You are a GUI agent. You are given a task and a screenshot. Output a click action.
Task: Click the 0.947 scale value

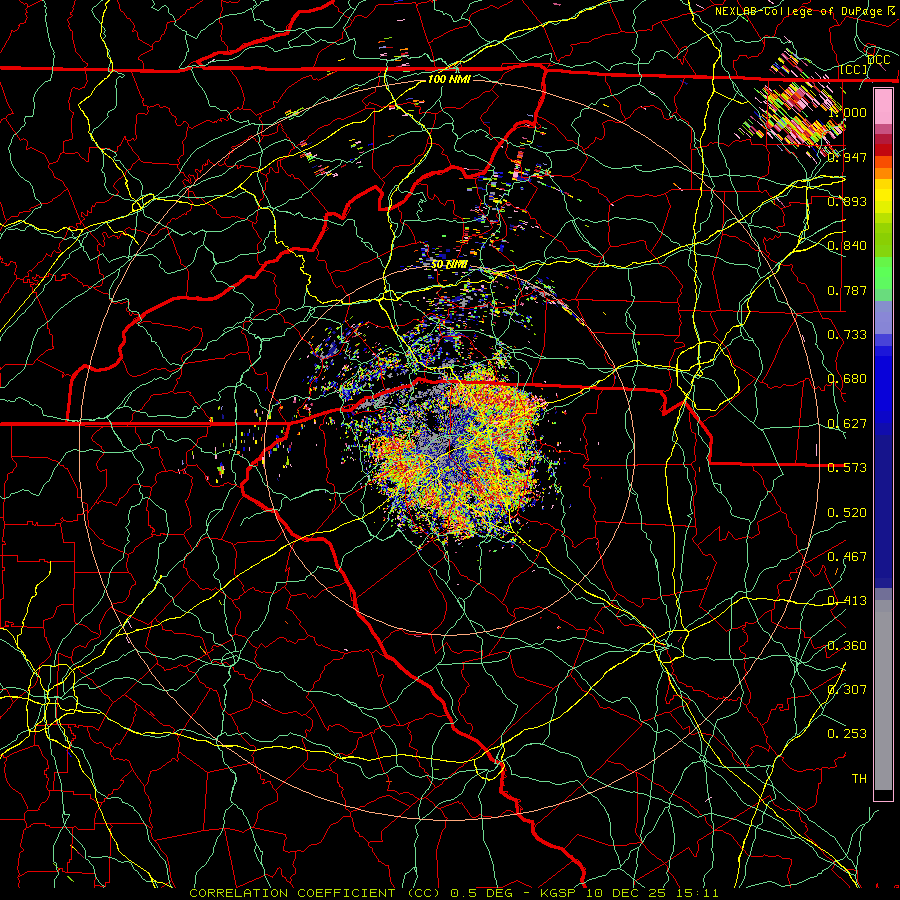(x=847, y=157)
